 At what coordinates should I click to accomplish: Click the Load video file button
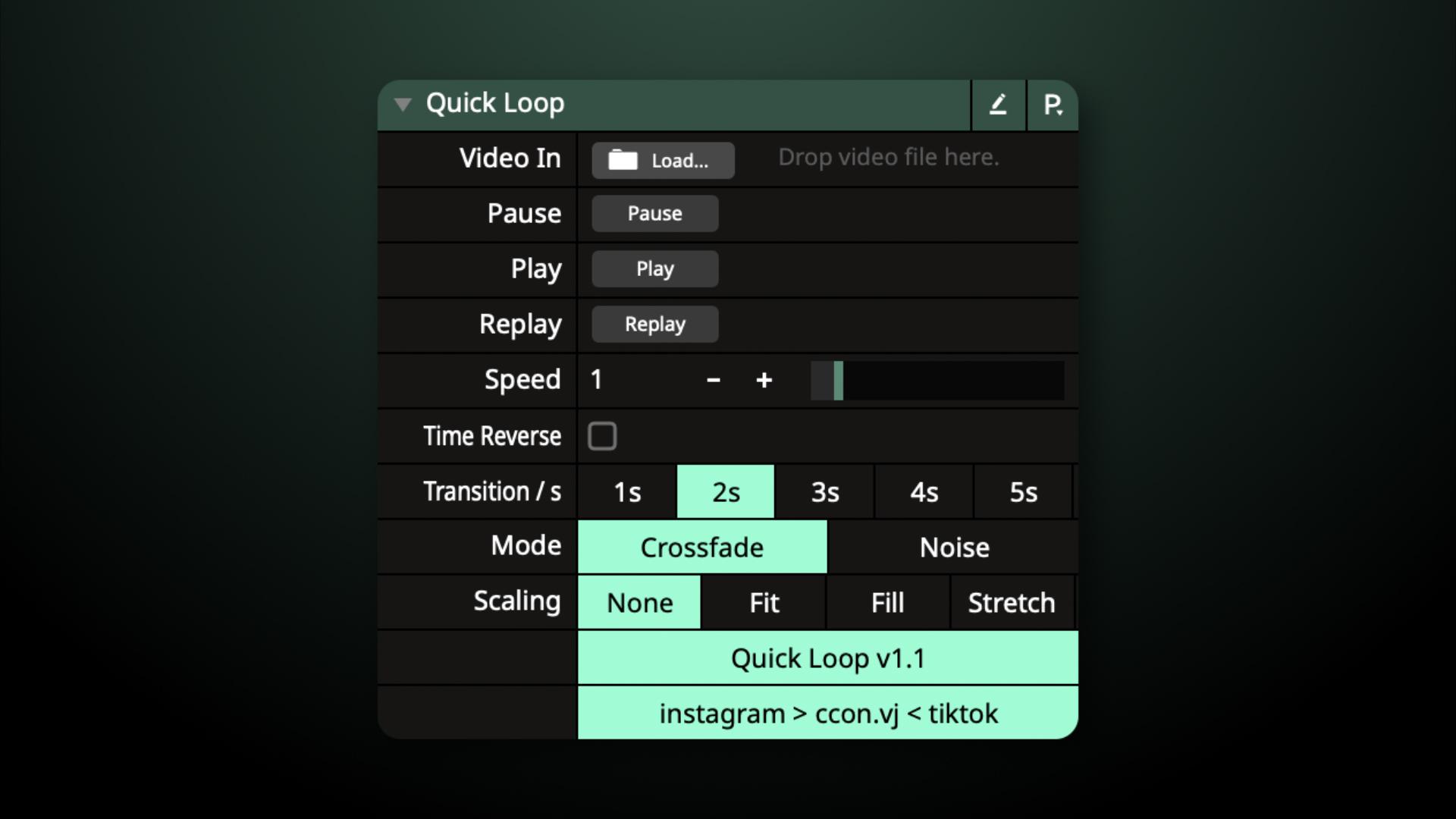pyautogui.click(x=663, y=160)
